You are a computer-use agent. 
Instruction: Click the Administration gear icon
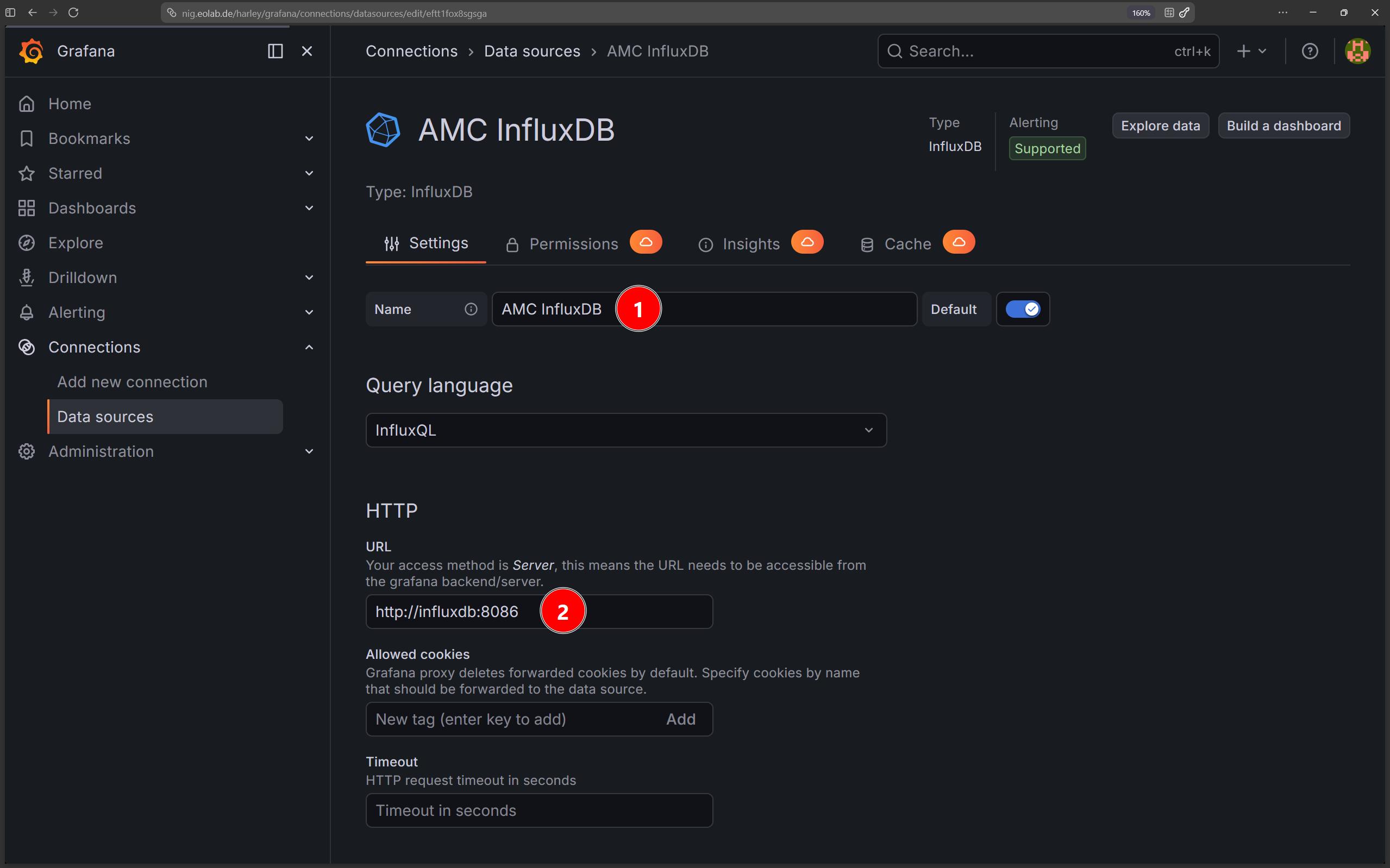27,452
